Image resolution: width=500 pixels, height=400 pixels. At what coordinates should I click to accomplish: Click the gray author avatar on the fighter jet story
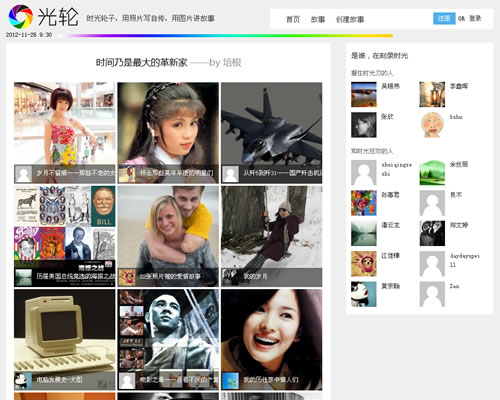tap(231, 174)
